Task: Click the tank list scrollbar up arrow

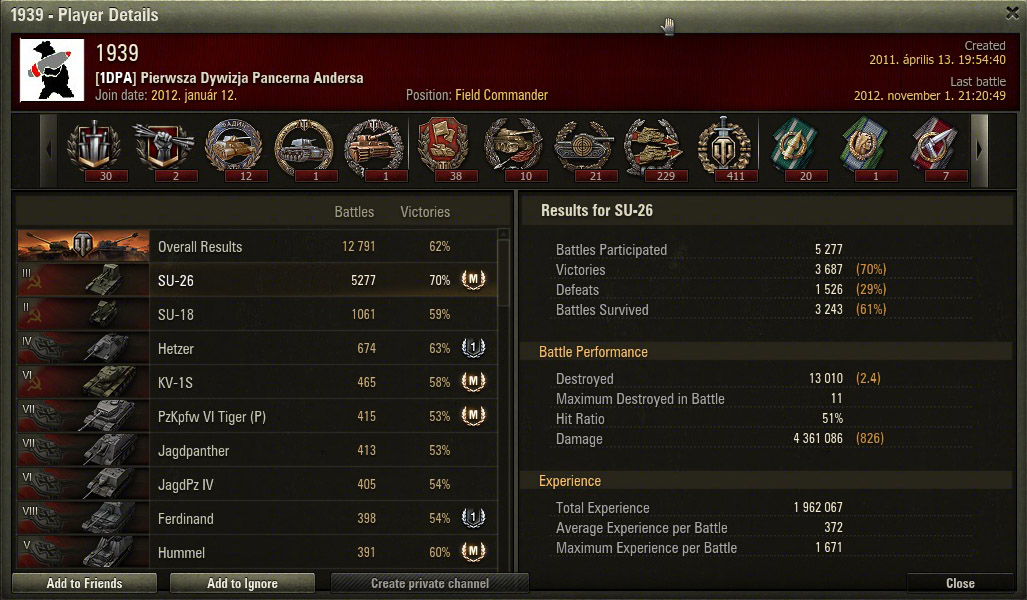Action: coord(503,234)
